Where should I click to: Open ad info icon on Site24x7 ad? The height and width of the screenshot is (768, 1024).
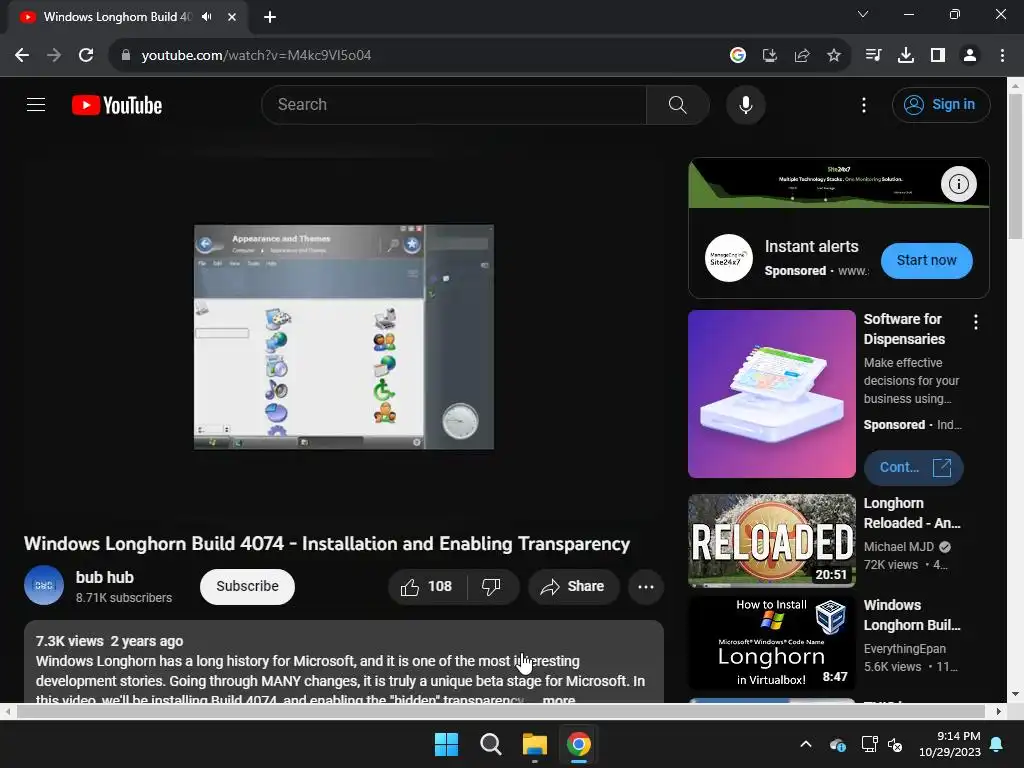pos(958,184)
